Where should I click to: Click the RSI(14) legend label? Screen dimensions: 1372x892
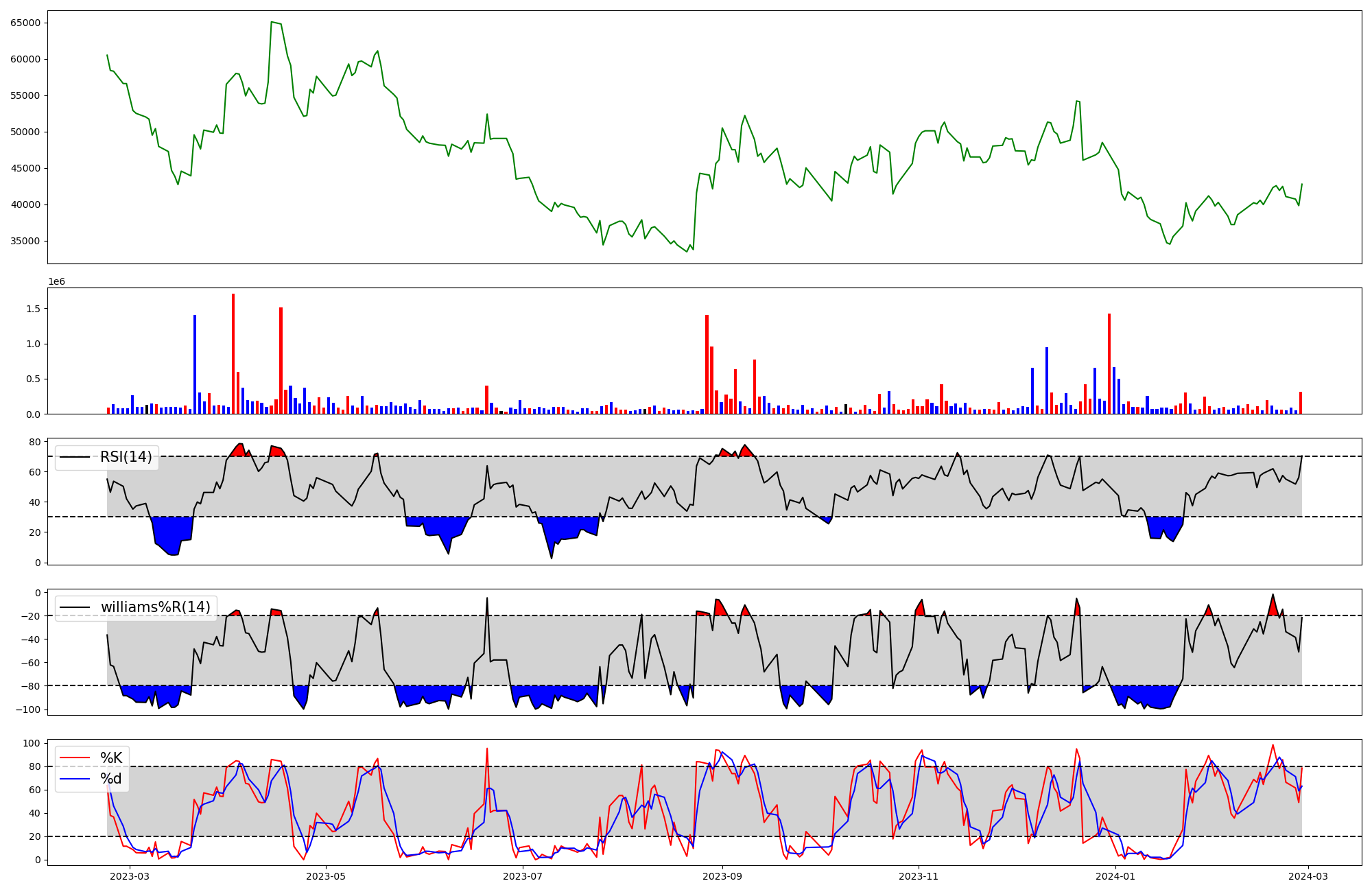pyautogui.click(x=126, y=457)
